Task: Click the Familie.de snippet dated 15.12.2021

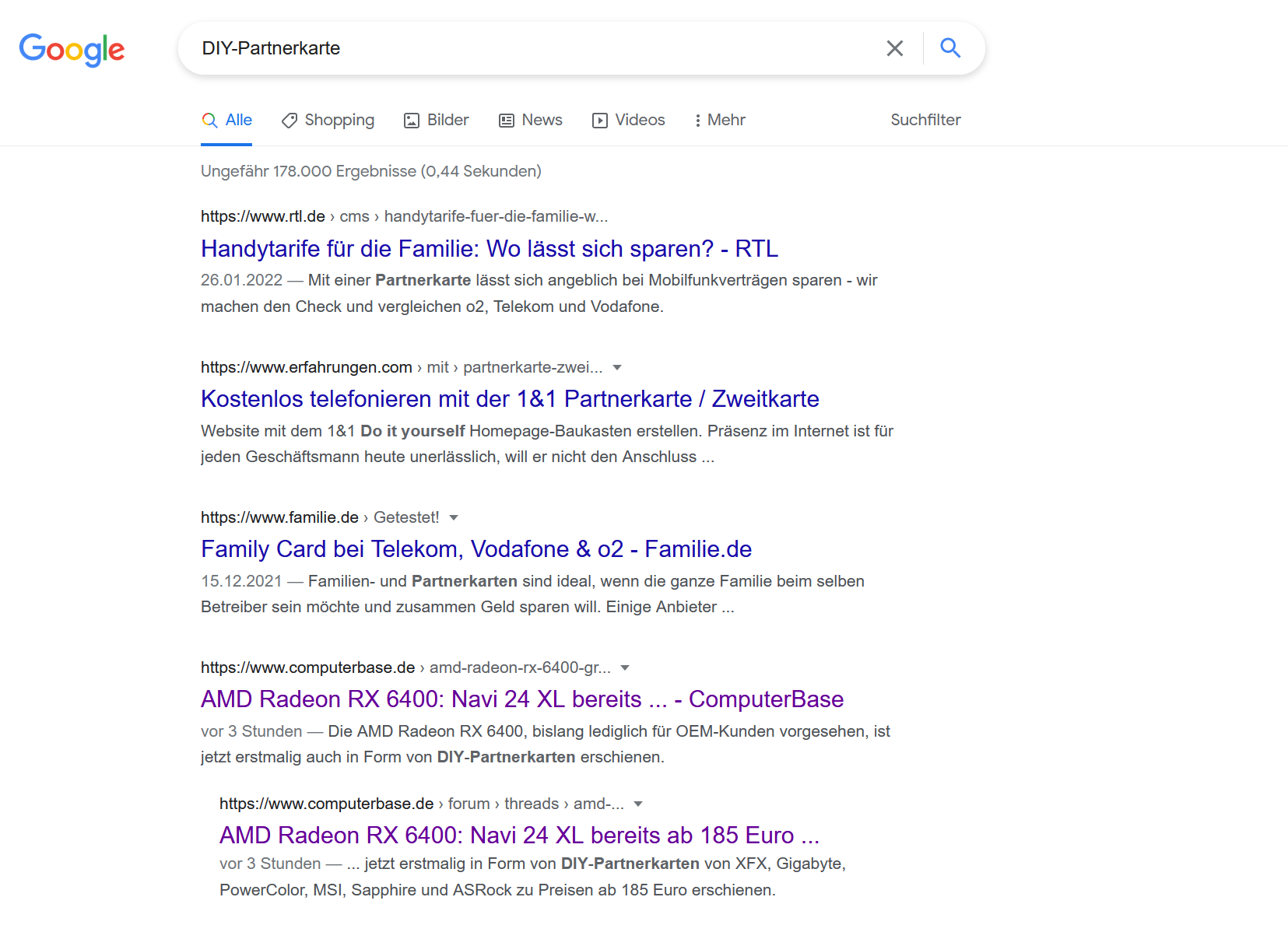Action: coord(533,594)
